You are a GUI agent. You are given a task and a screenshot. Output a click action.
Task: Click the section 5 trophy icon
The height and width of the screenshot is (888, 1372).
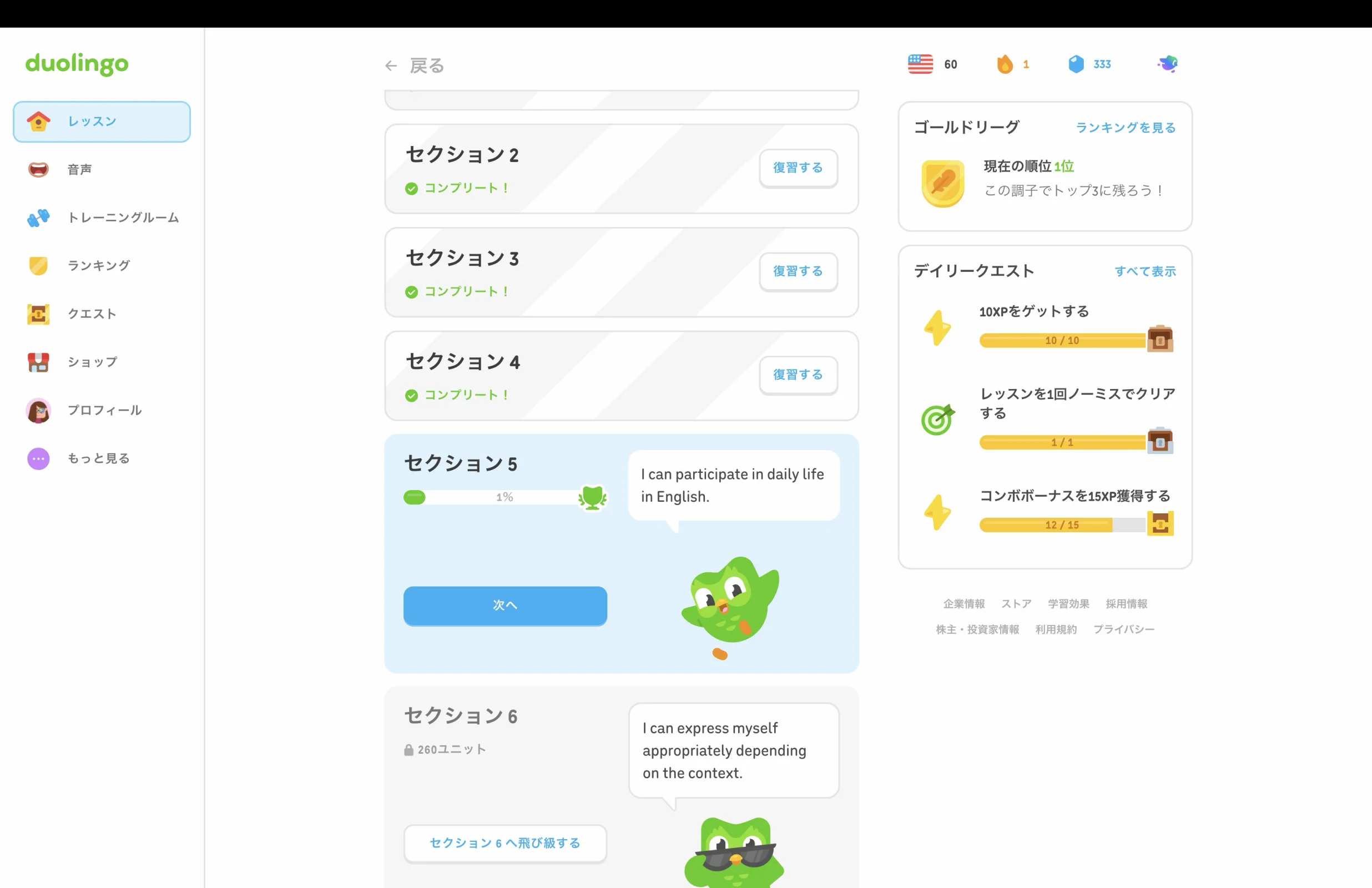(593, 498)
